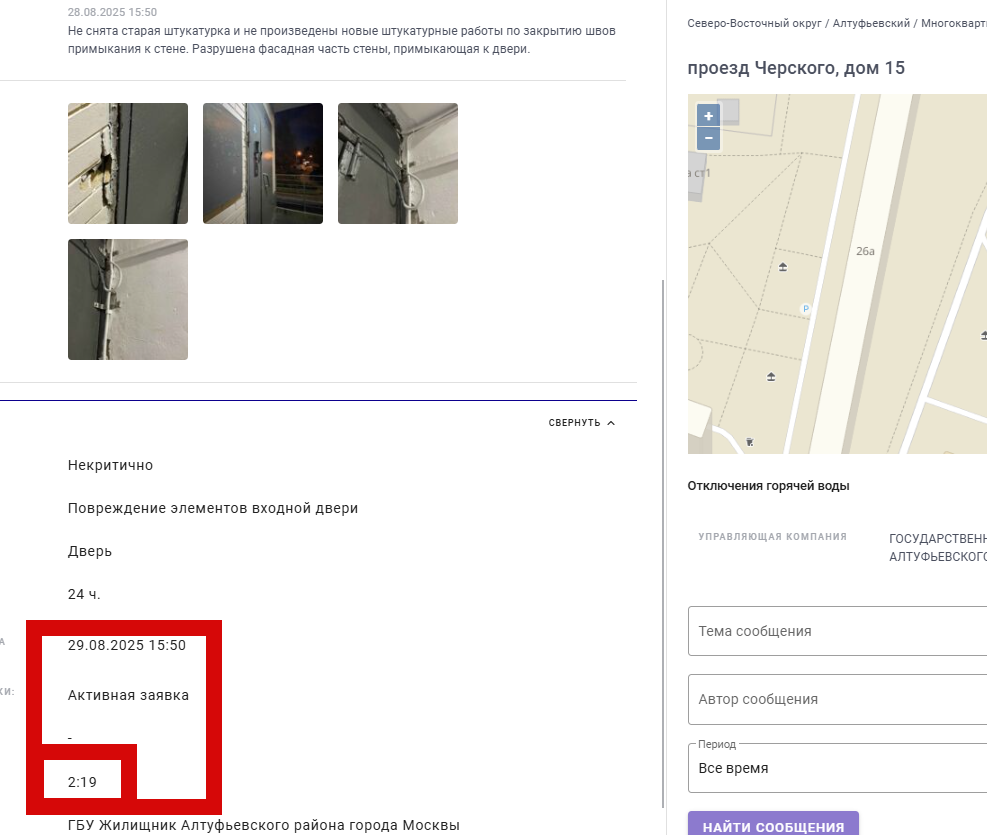
Task: Click the parking marker on the map
Action: [x=805, y=308]
